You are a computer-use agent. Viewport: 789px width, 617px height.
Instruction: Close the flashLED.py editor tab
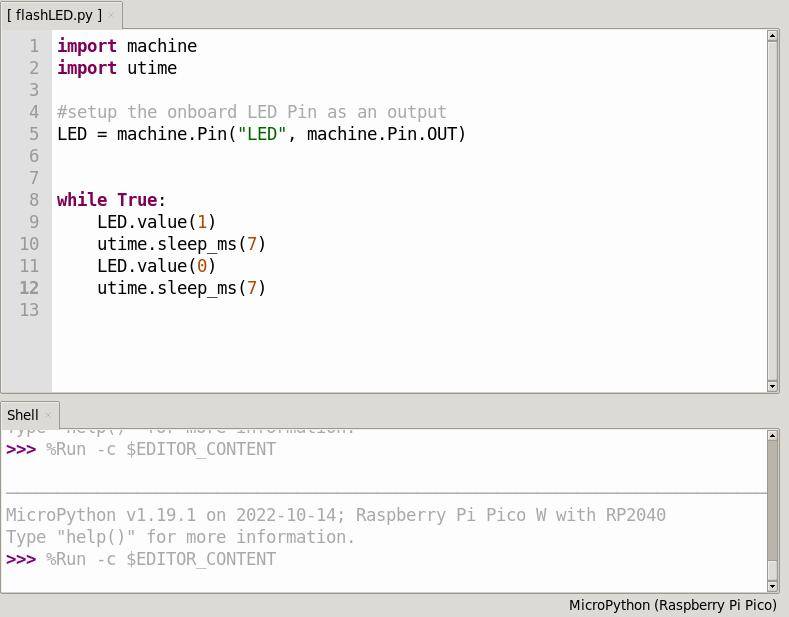112,17
